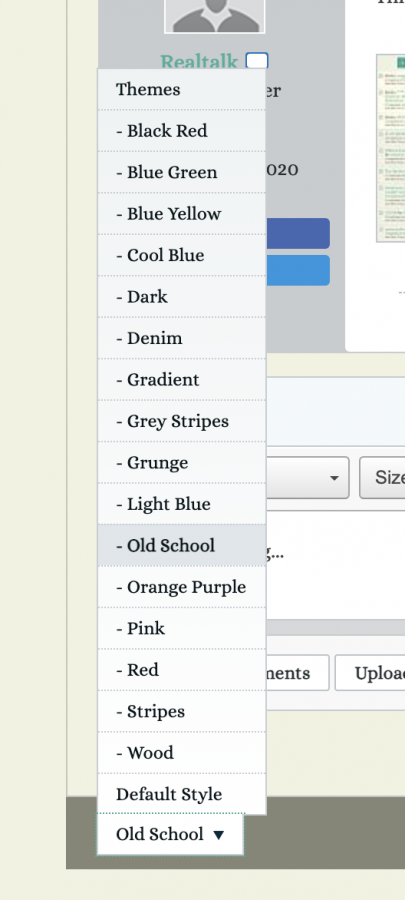Screen dimensions: 405x900
Task: Pick the Gradient theme entry
Action: click(x=182, y=379)
